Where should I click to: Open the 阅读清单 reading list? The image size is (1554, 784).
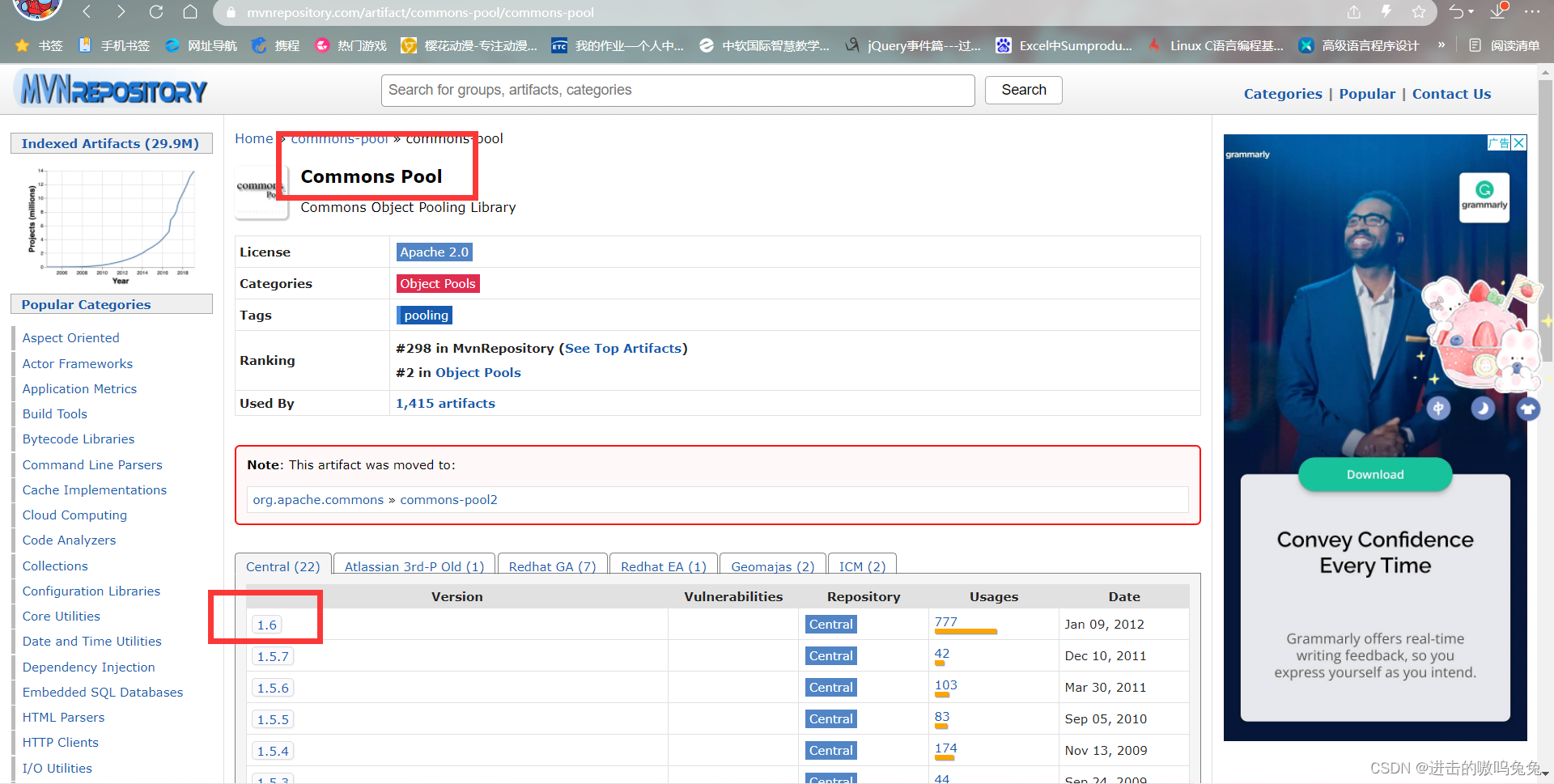pos(1505,45)
